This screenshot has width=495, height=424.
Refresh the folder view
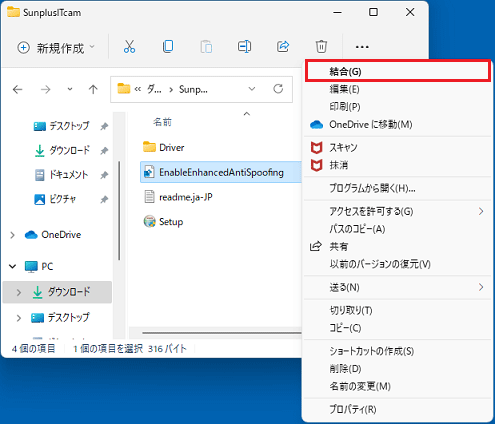(x=278, y=89)
